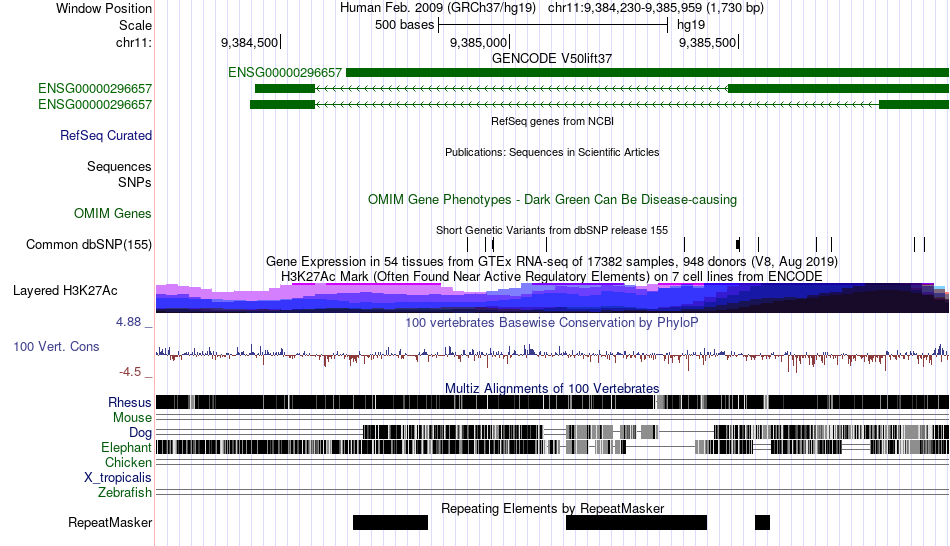Open 100 vertebrates Basewise Conservation title
This screenshot has height=546, width=950.
(552, 322)
